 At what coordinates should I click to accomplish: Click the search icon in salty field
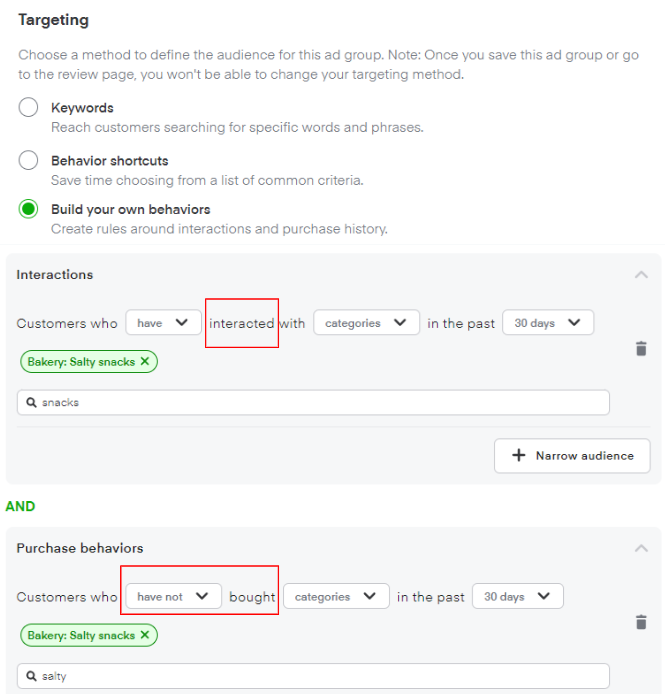(x=32, y=676)
